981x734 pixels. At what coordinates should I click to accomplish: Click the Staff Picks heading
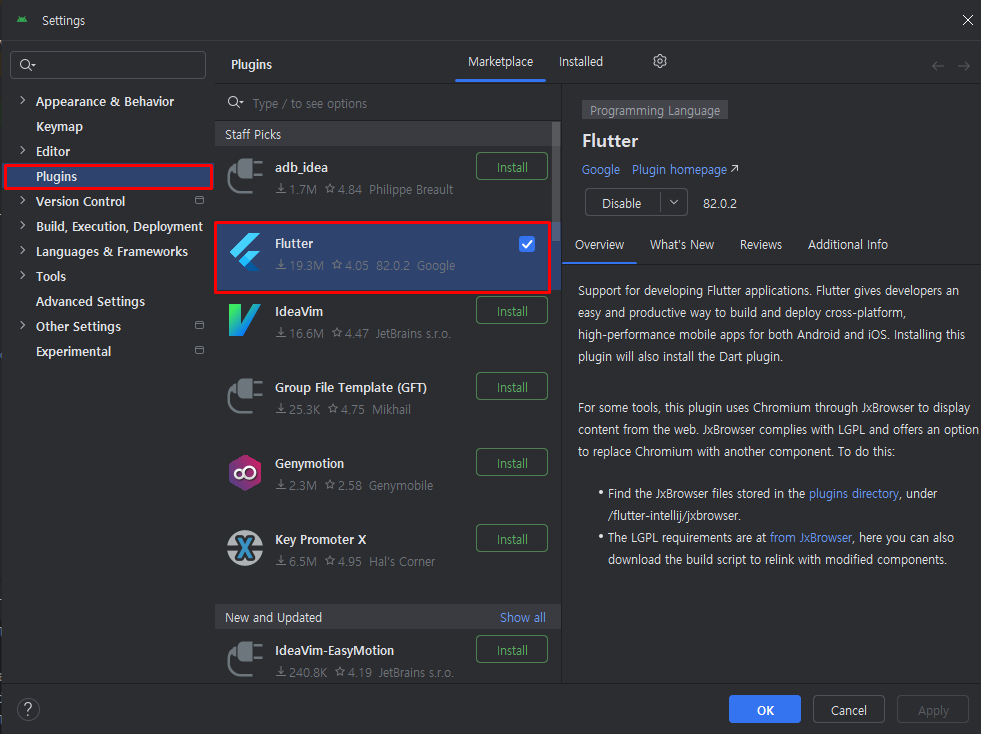click(253, 135)
